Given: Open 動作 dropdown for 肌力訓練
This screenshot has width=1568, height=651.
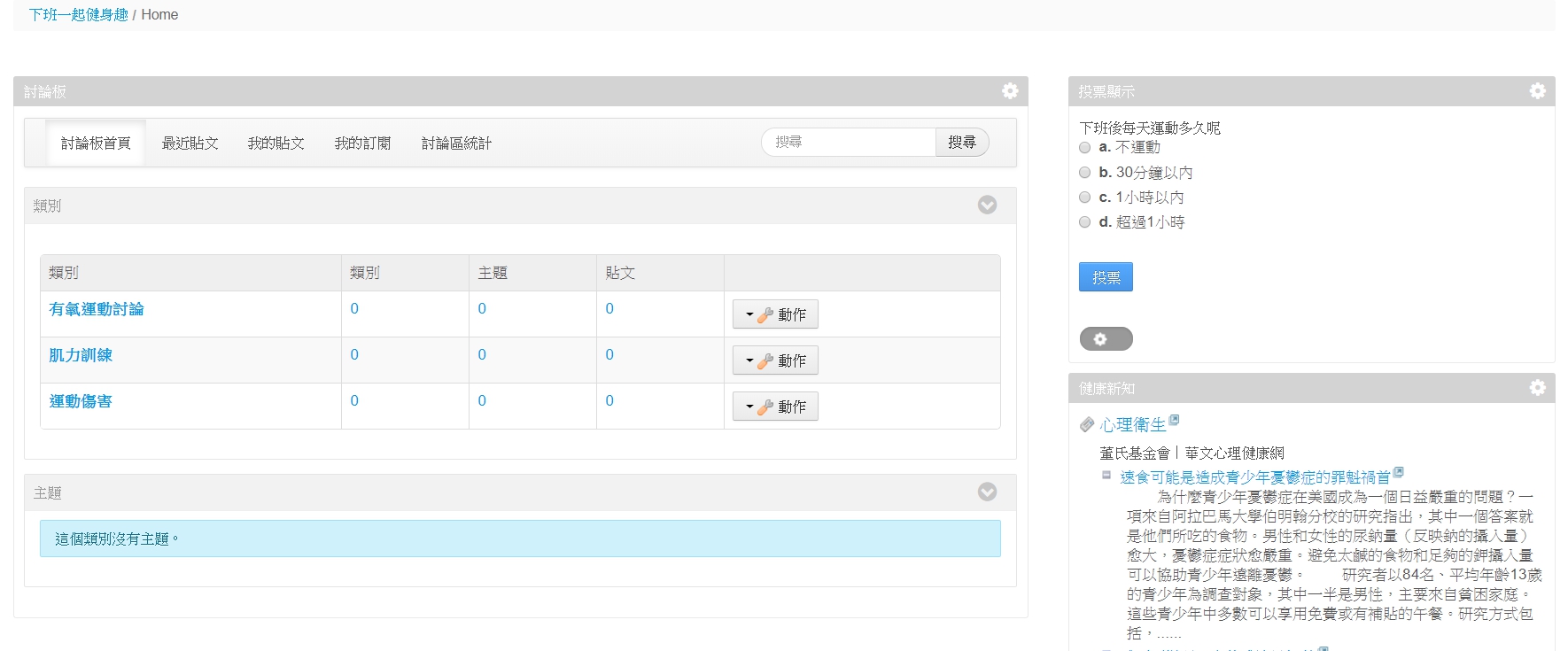Looking at the screenshot, I should 775,360.
